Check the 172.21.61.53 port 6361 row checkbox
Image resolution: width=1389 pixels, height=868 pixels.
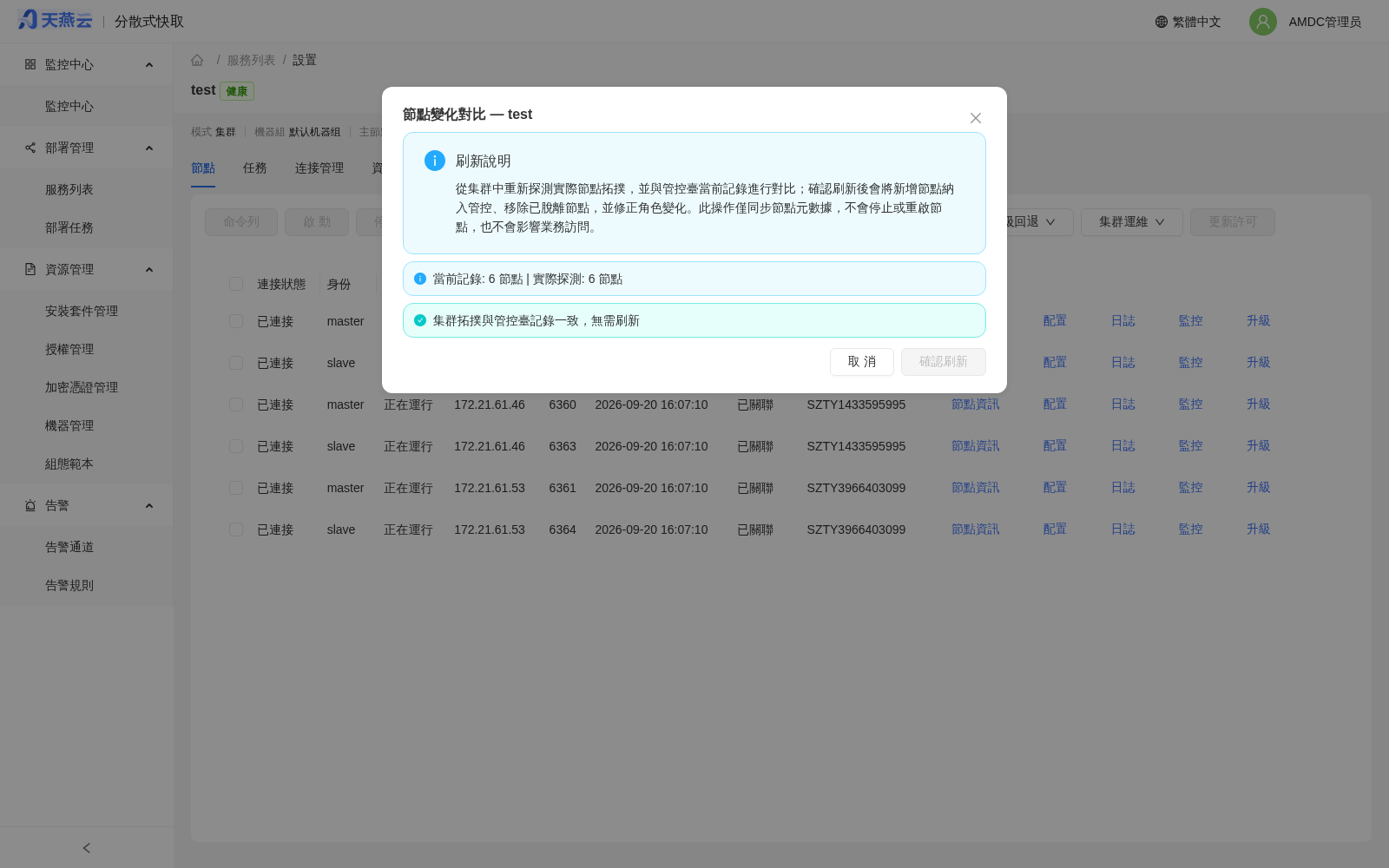click(236, 488)
